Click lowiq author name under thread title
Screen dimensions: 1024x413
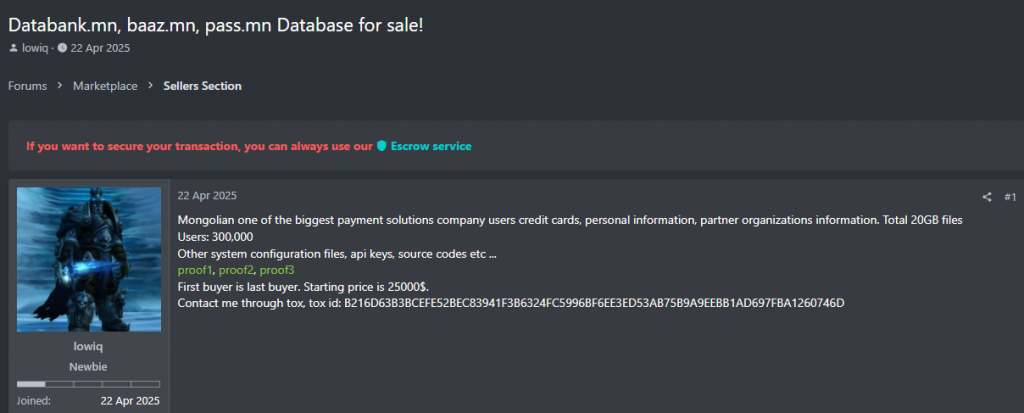pos(35,48)
